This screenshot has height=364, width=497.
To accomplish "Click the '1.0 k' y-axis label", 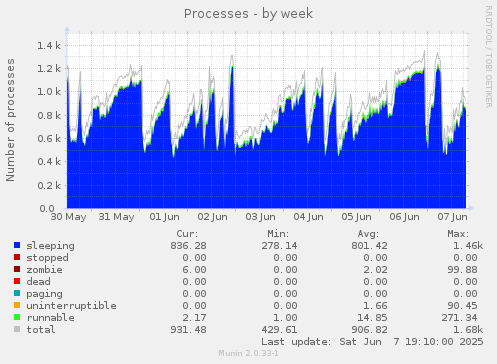I will 49,92.
